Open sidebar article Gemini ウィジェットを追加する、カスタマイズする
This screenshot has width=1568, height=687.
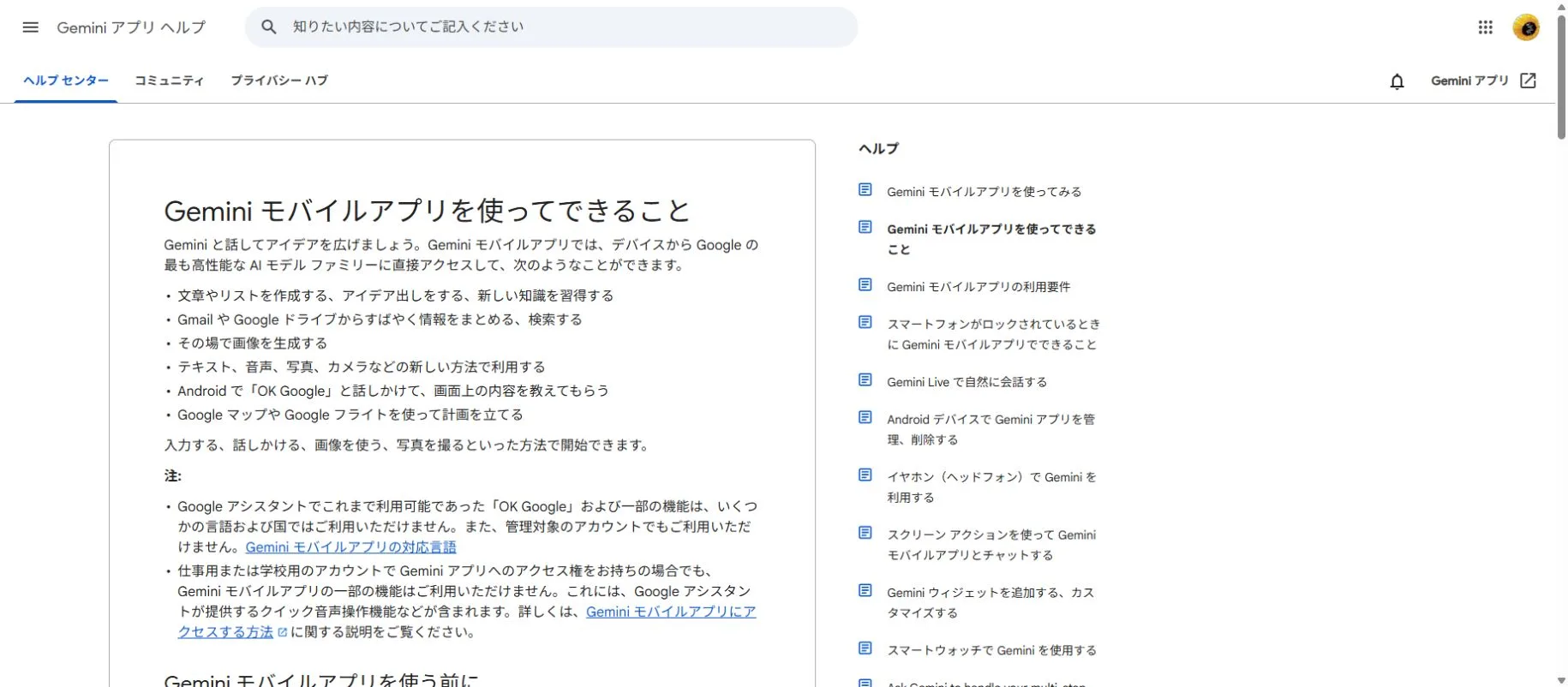point(990,602)
